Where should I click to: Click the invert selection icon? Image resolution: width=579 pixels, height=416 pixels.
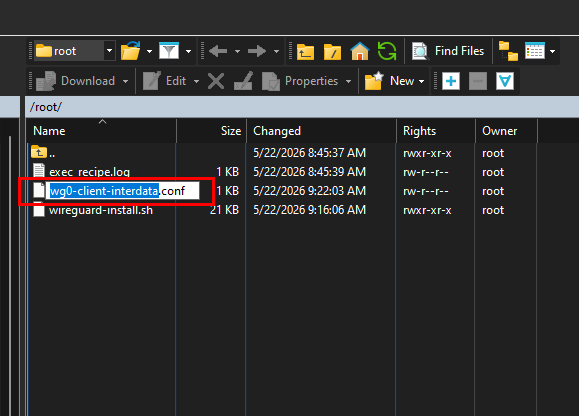pos(505,81)
